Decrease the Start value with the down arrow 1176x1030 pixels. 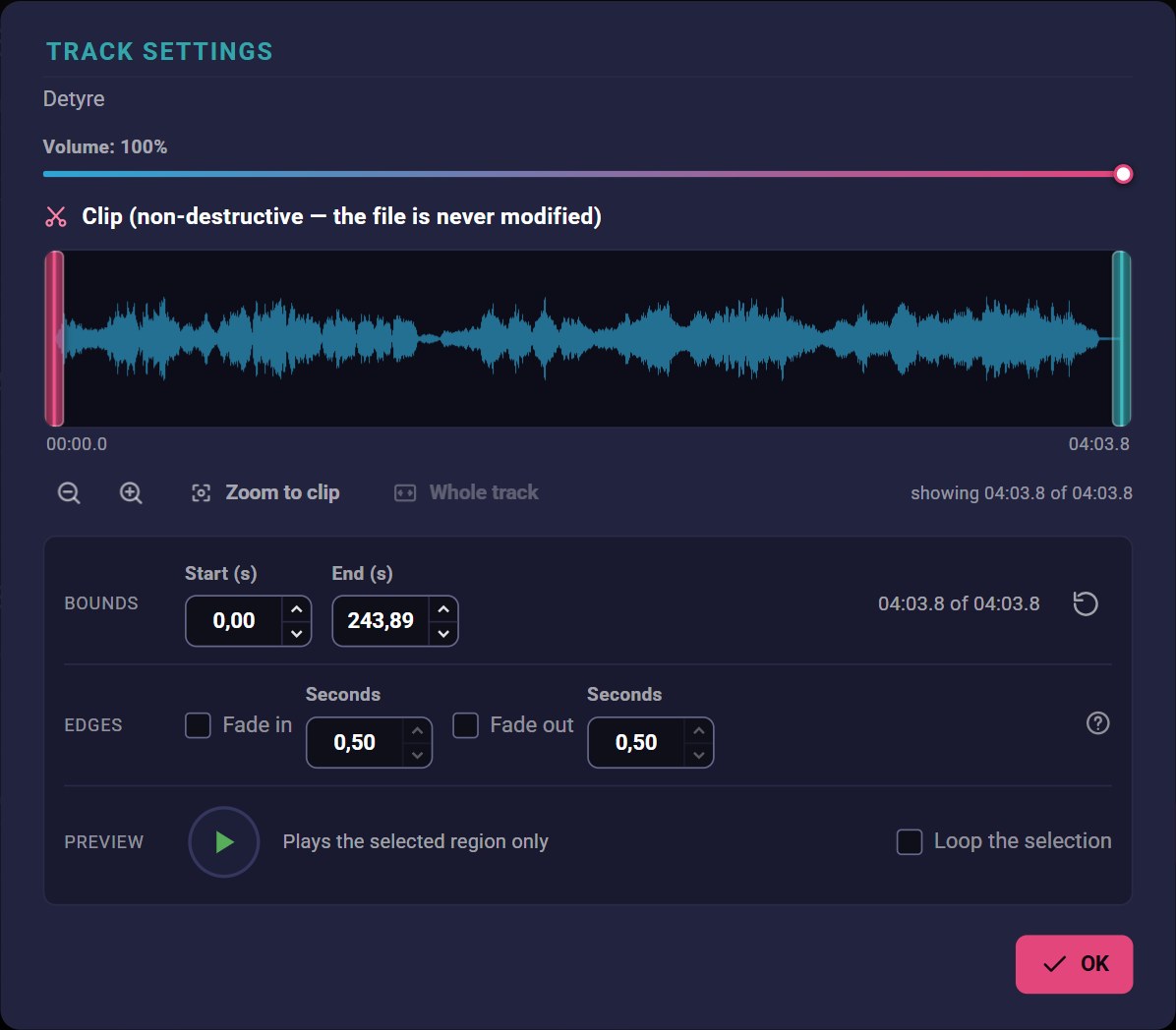[x=296, y=634]
